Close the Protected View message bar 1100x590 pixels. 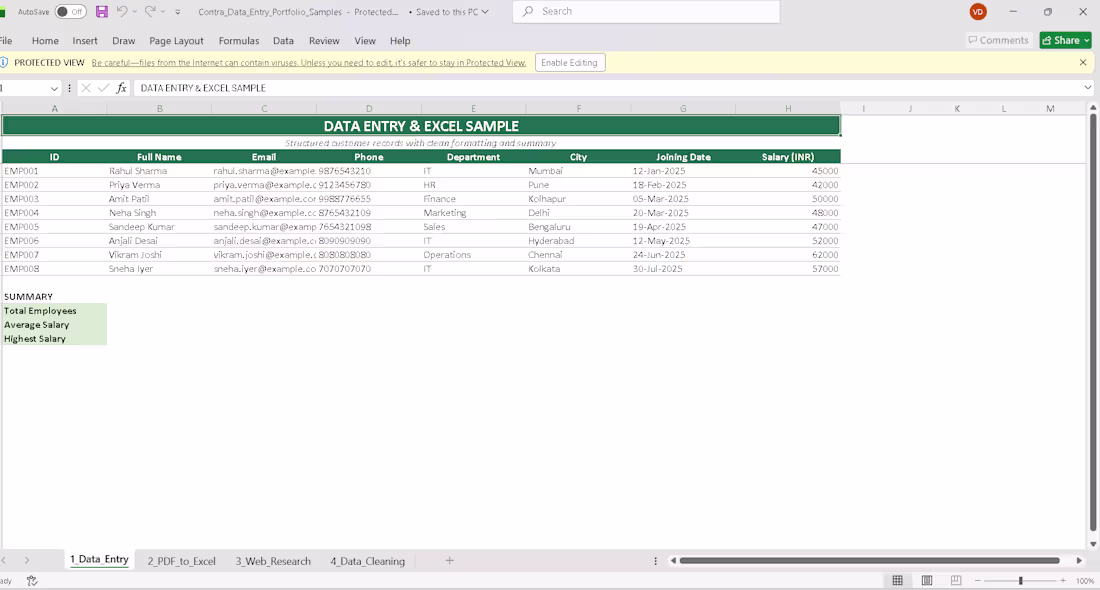coord(1083,62)
